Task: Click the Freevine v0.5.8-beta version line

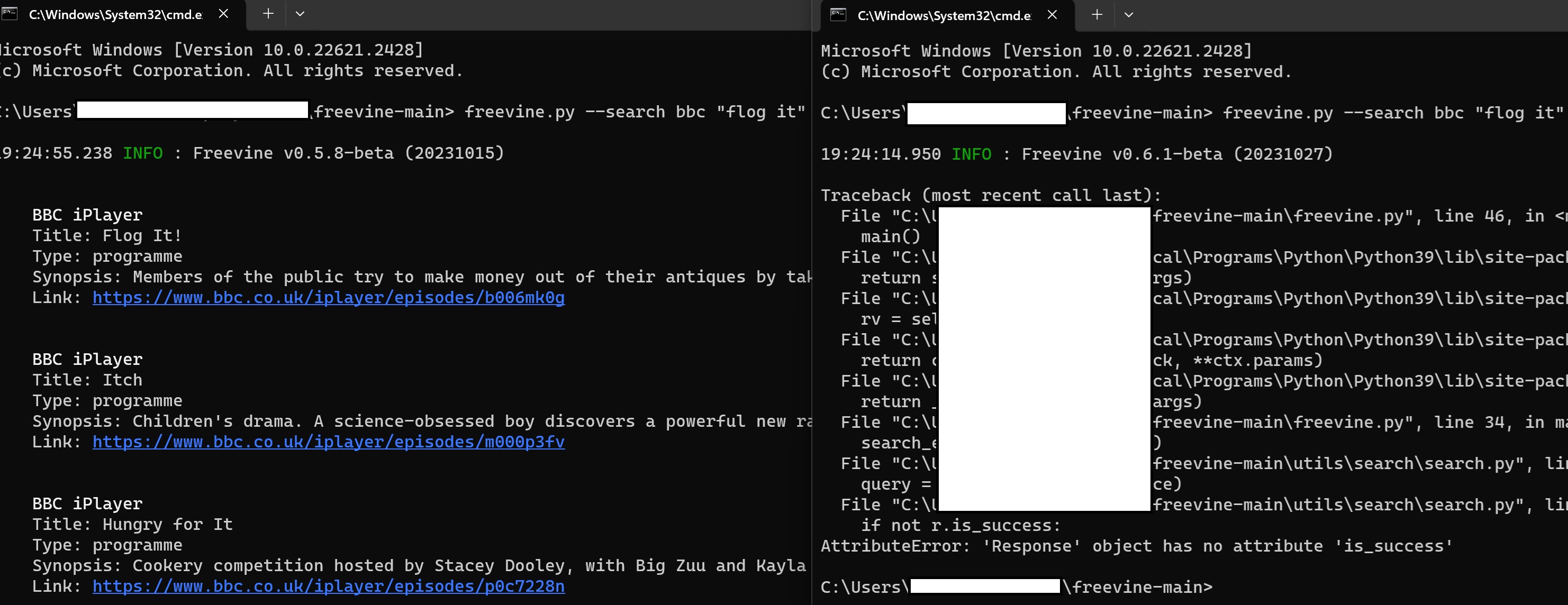Action: 348,153
